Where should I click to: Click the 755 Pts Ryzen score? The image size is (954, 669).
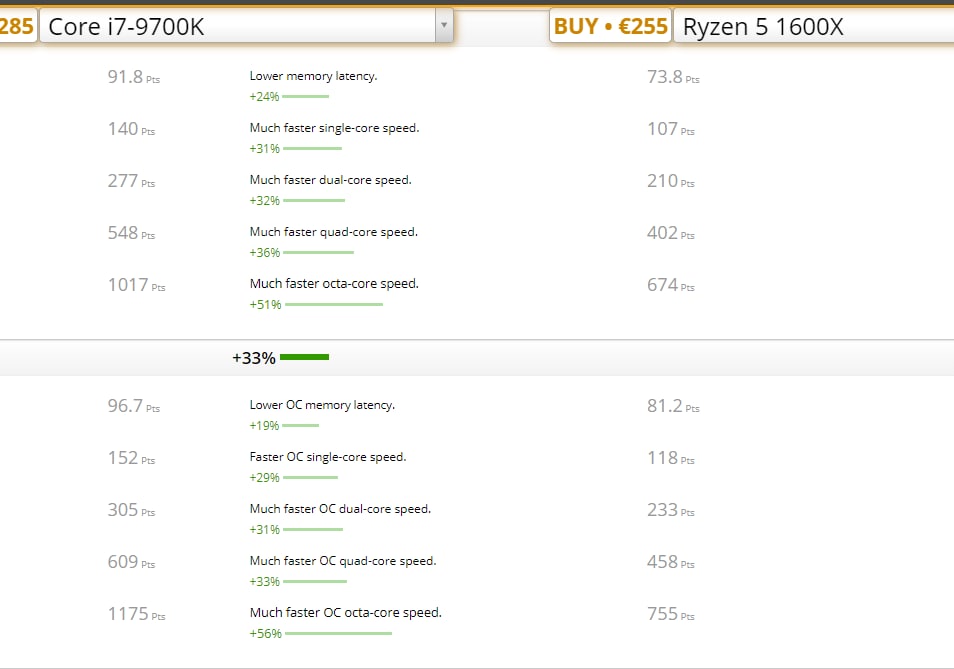(670, 614)
